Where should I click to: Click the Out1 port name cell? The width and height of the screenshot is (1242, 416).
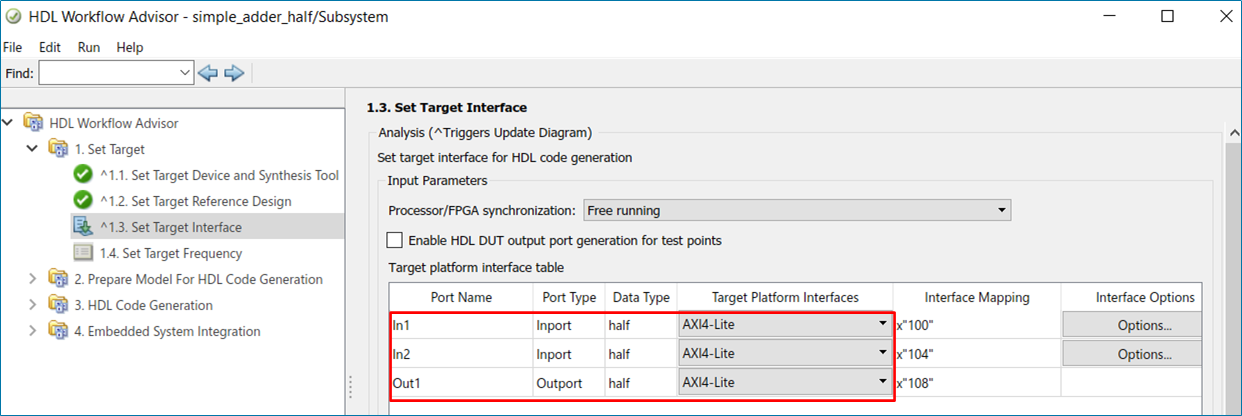pyautogui.click(x=461, y=383)
